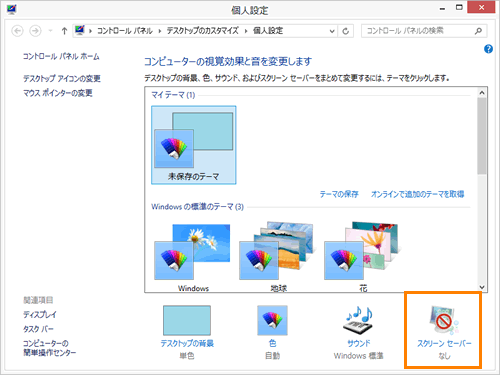Screen dimensions: 500x375
Task: Open the recent locations dropdown arrow
Action: [50, 31]
